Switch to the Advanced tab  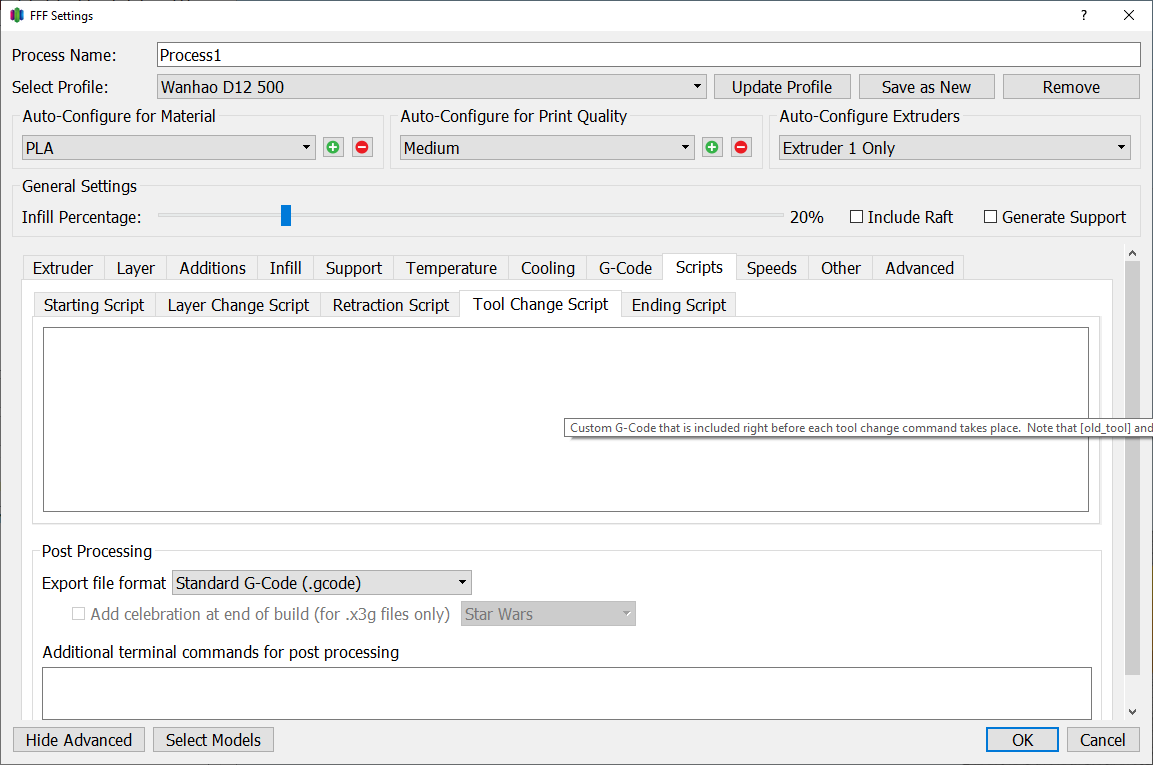[919, 268]
